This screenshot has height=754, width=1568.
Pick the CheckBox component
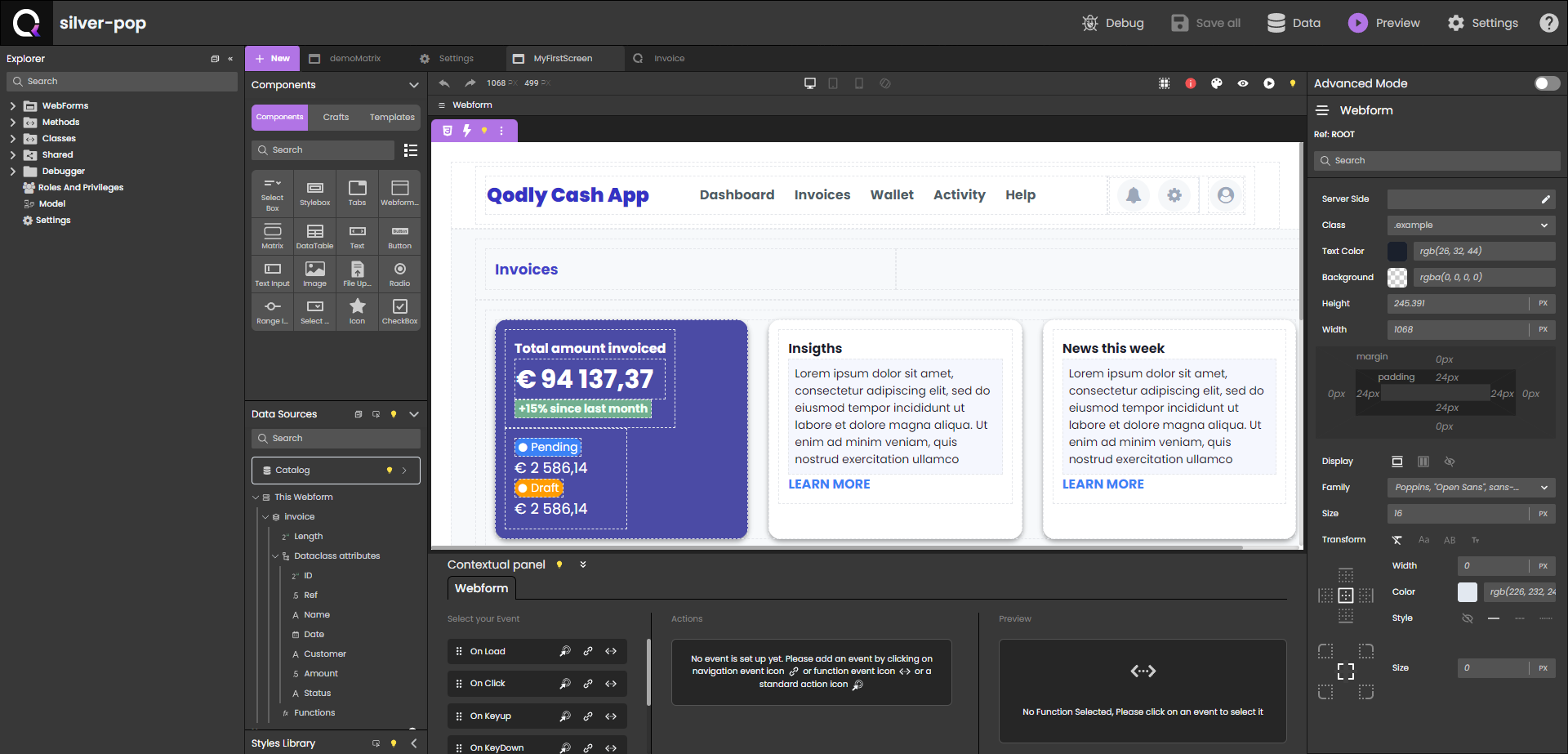(x=400, y=311)
